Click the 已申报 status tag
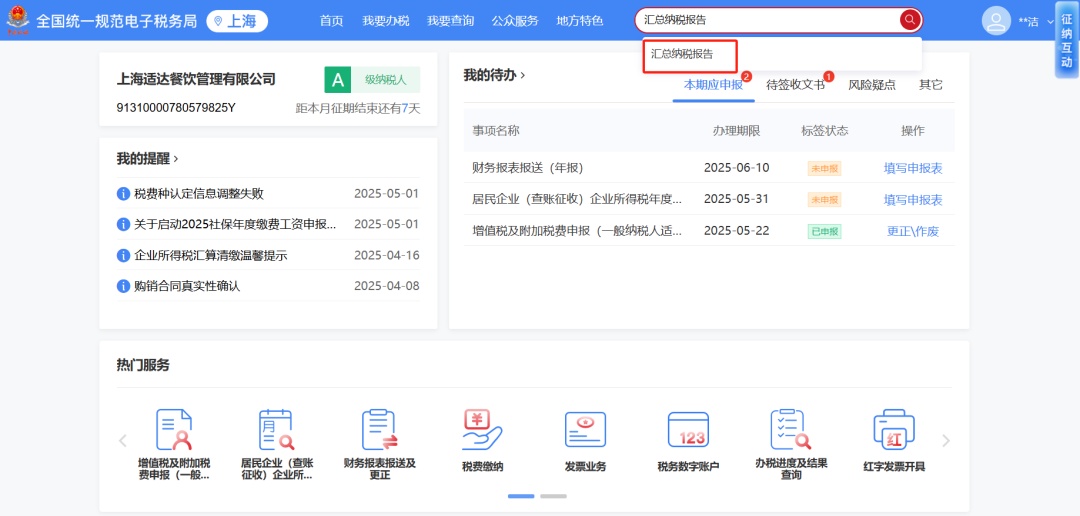 pyautogui.click(x=824, y=231)
